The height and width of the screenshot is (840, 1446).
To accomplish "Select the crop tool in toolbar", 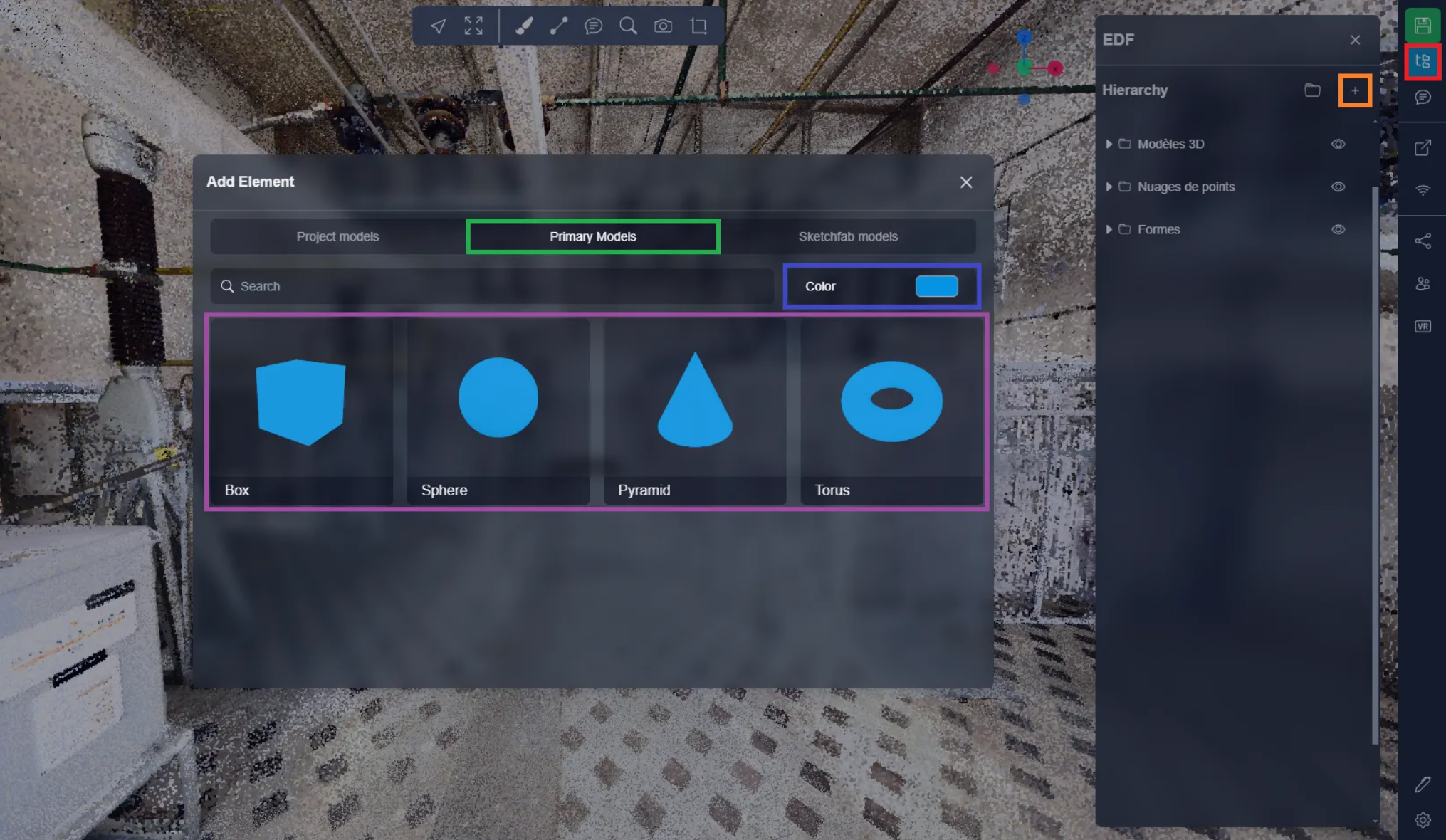I will click(698, 26).
